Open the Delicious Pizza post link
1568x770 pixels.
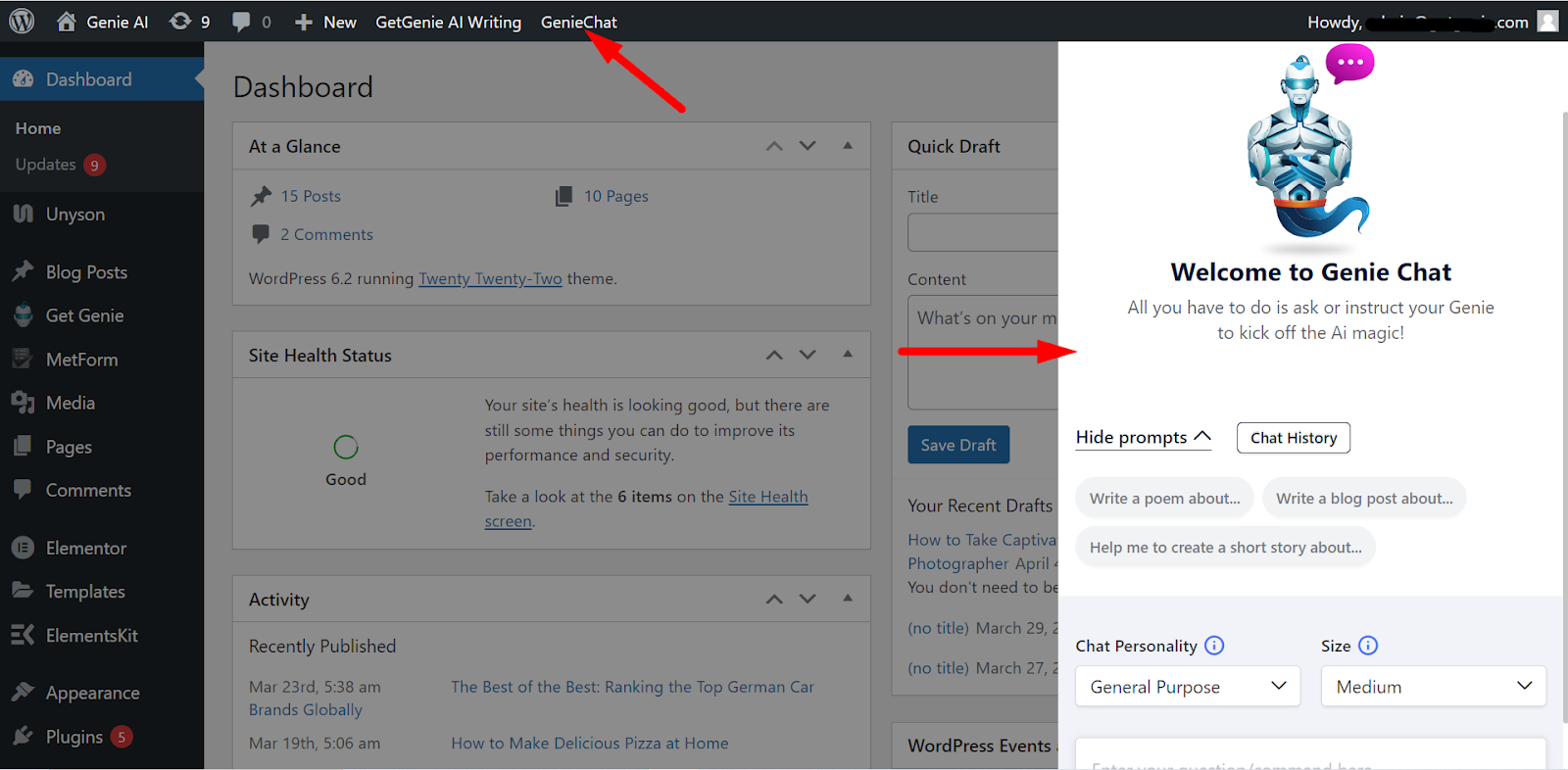[590, 744]
